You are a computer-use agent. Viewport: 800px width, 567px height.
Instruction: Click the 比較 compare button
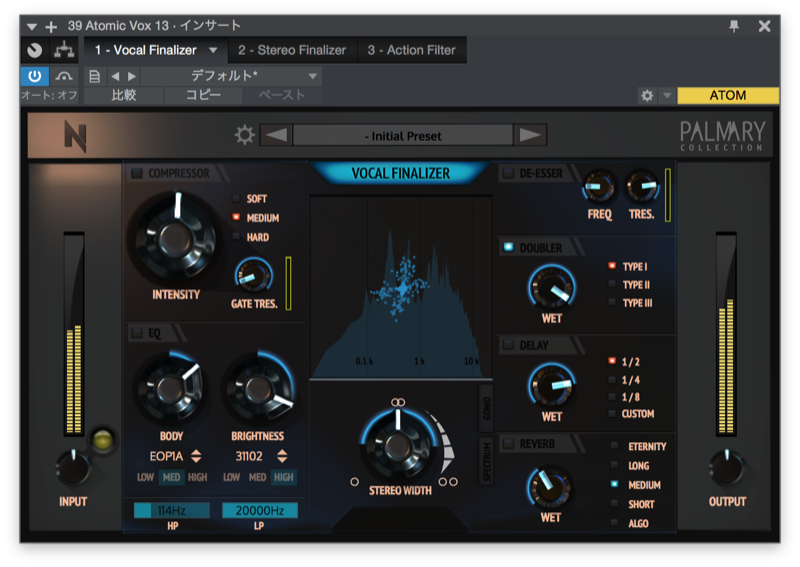[x=123, y=95]
